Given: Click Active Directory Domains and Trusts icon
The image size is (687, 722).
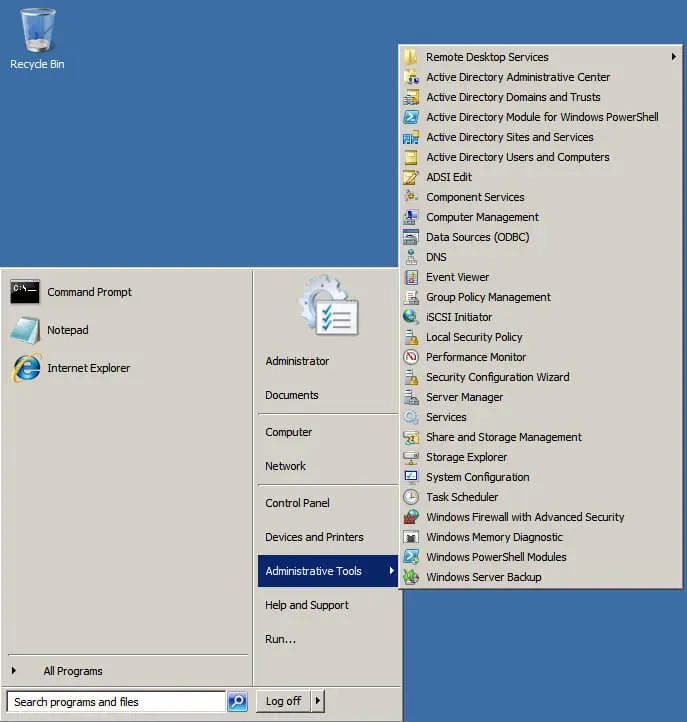Looking at the screenshot, I should [x=411, y=97].
